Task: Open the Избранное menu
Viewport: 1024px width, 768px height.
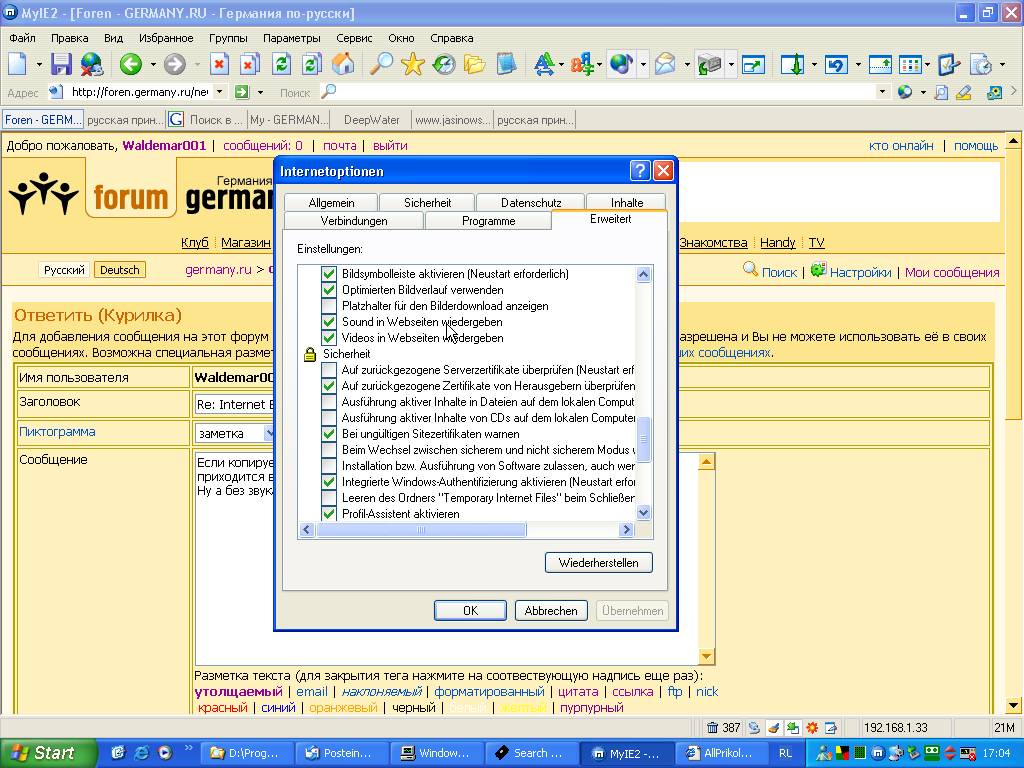Action: click(166, 38)
